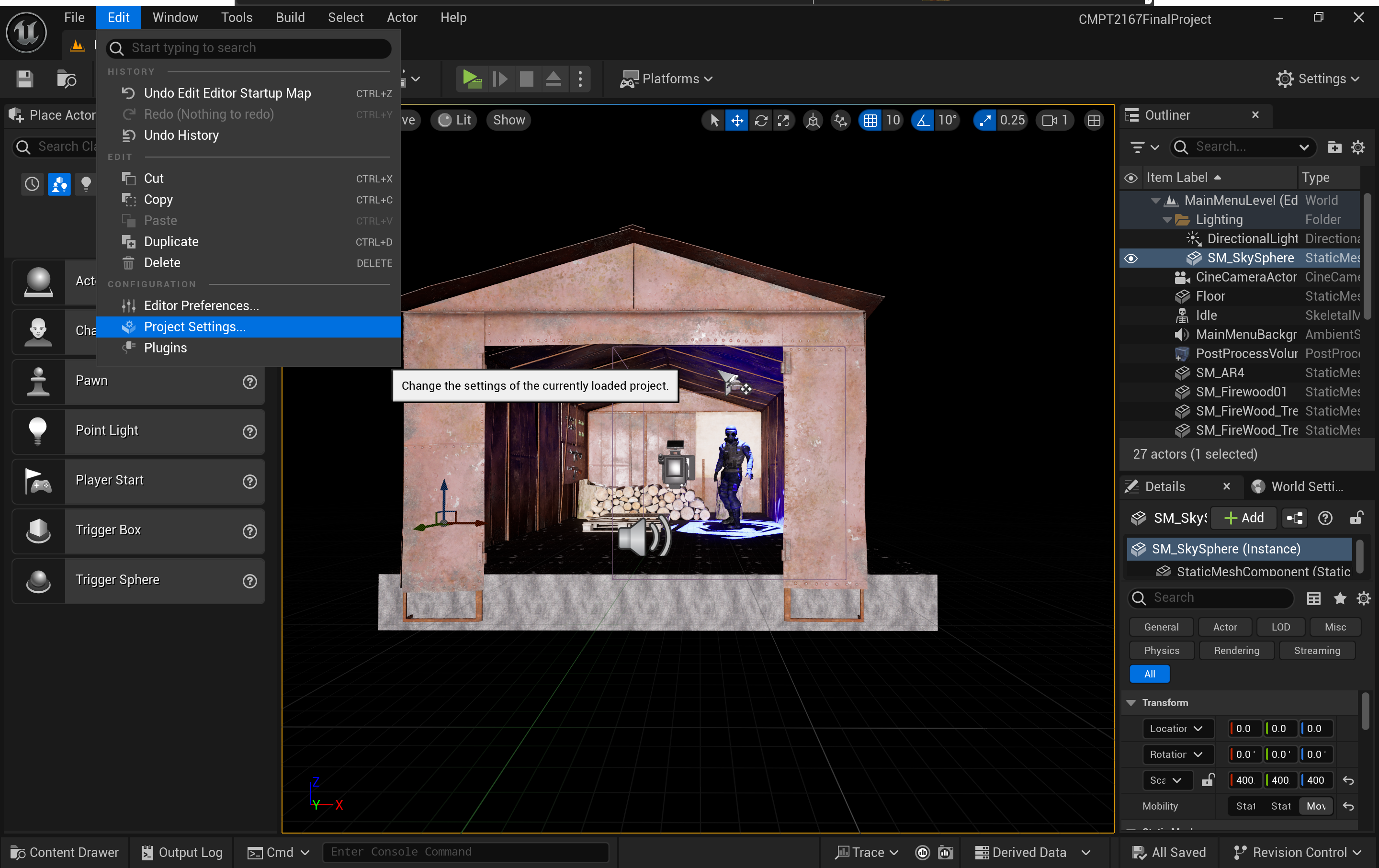Screen dimensions: 1379x868
Task: Open the Browse content icon in toolbar
Action: click(67, 79)
